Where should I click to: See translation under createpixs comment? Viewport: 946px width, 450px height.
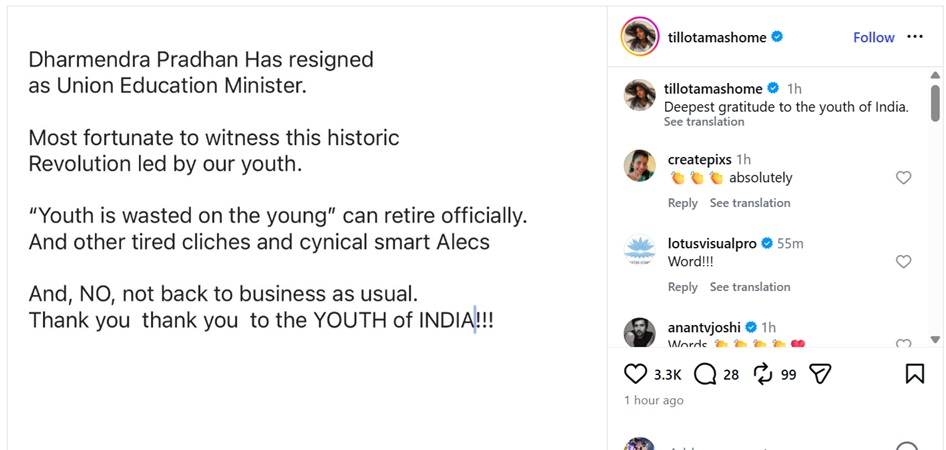pyautogui.click(x=749, y=203)
